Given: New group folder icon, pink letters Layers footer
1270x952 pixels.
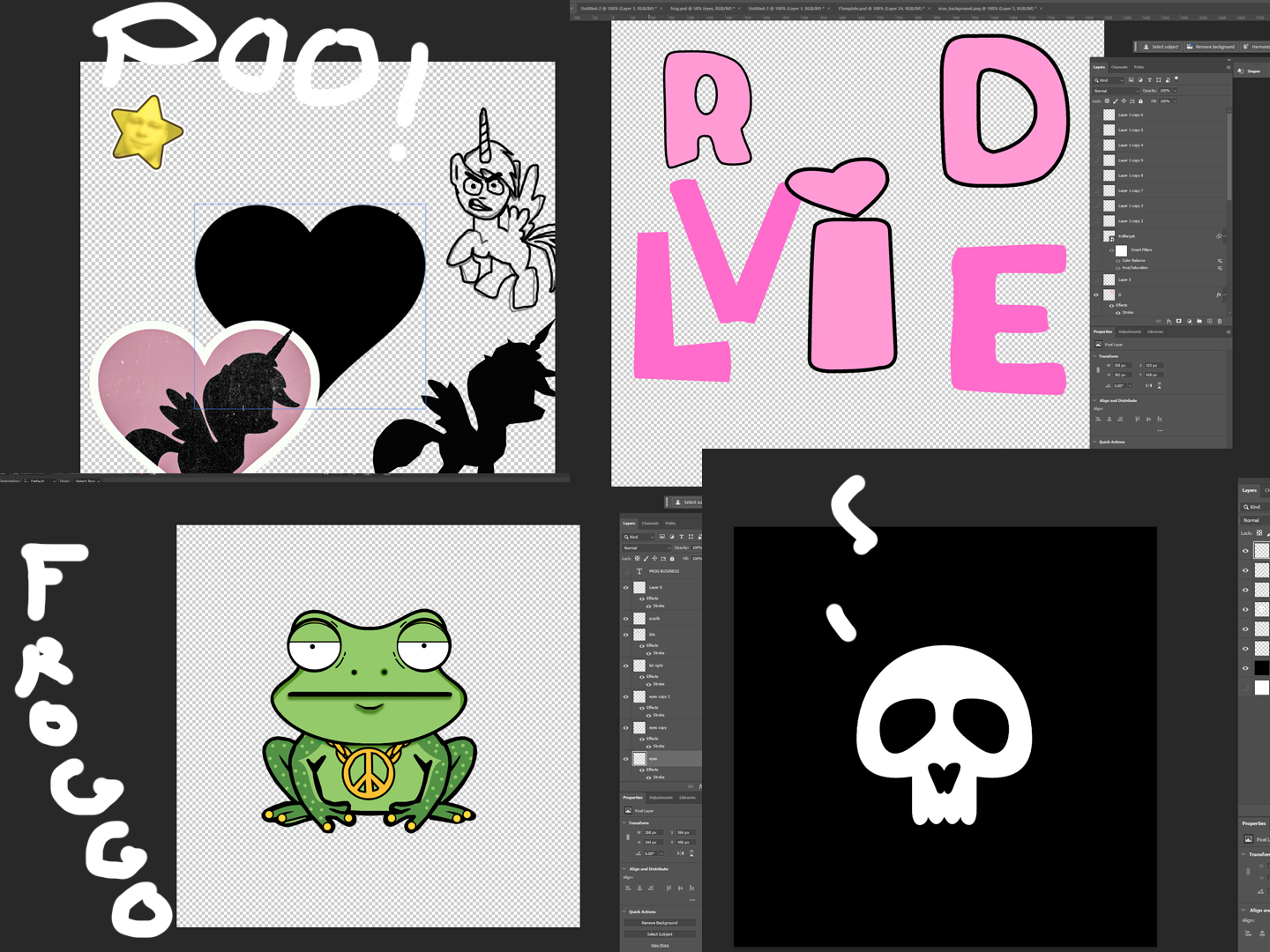Looking at the screenshot, I should [x=1199, y=321].
